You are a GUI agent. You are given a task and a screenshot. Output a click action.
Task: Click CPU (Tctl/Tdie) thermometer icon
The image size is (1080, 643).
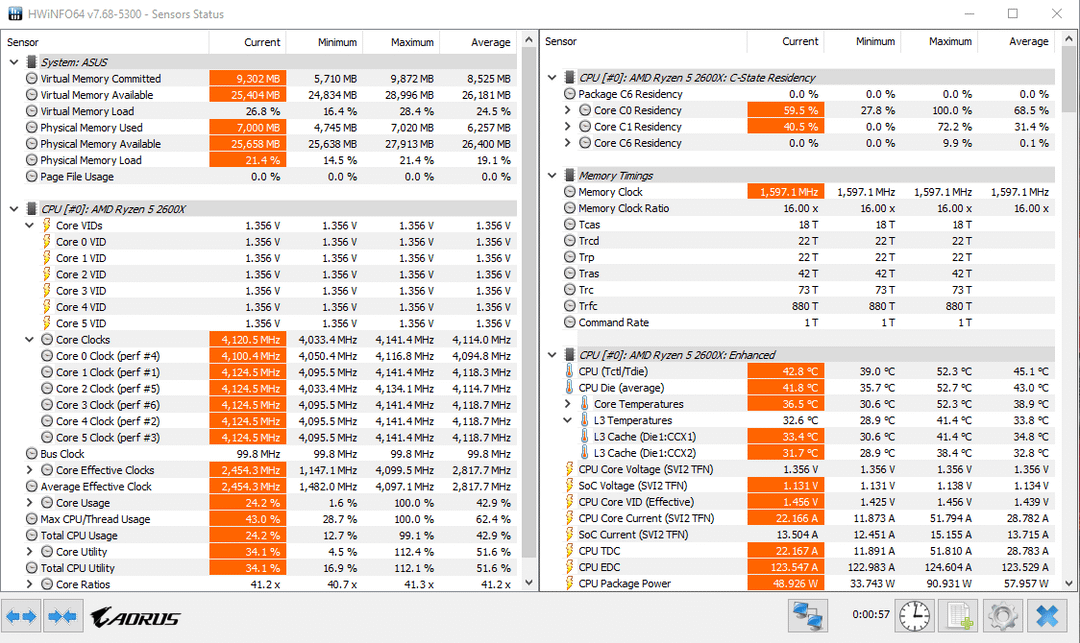[x=570, y=371]
